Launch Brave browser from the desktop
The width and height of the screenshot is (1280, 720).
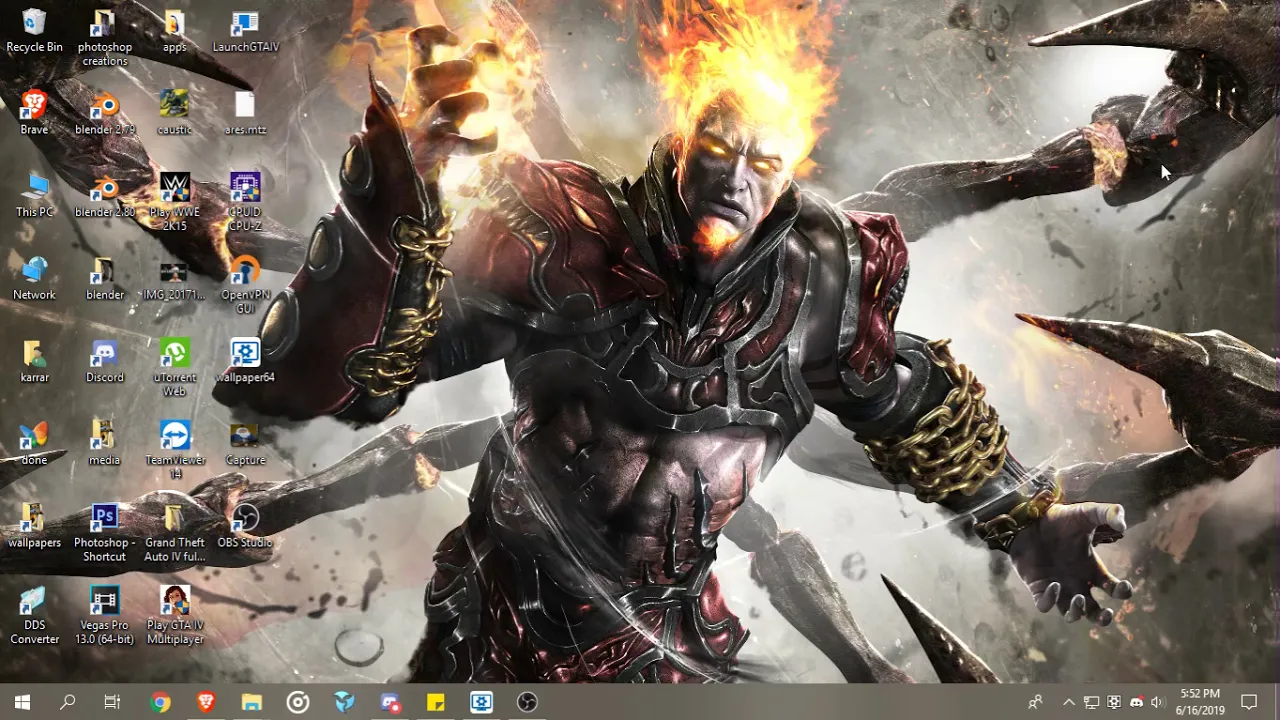[x=34, y=113]
